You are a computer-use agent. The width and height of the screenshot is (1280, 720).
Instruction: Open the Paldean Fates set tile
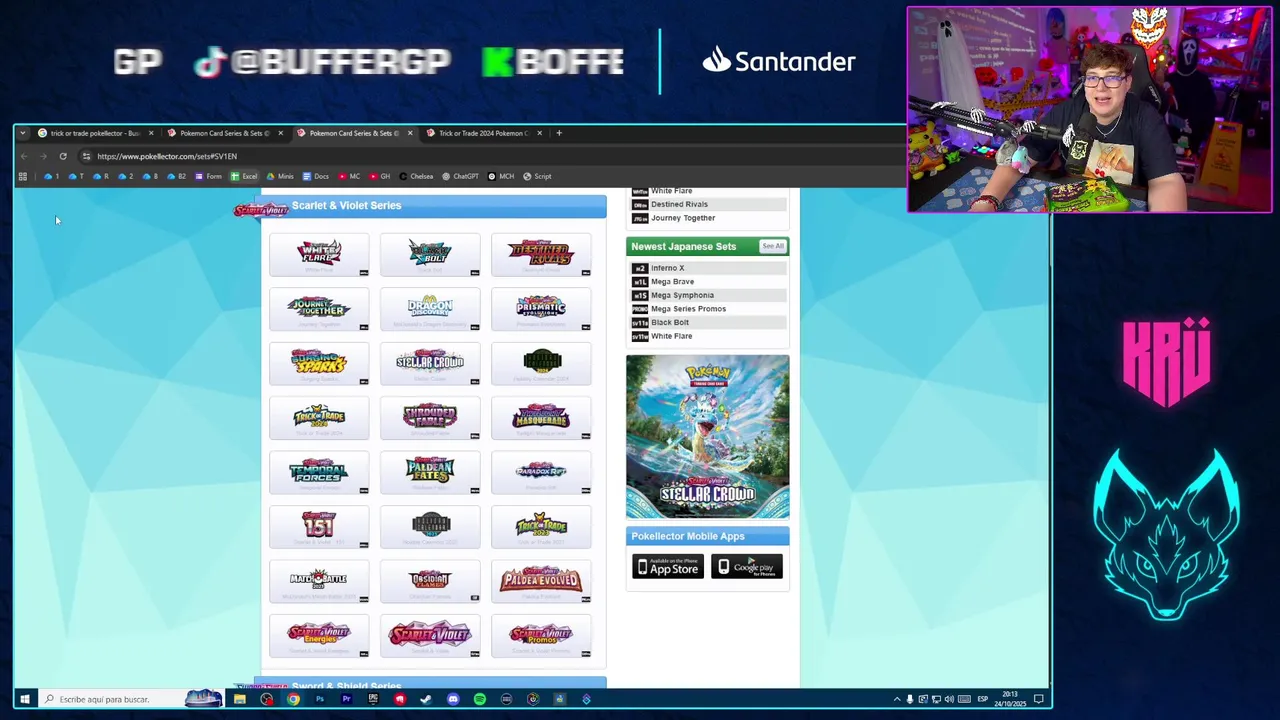(430, 473)
